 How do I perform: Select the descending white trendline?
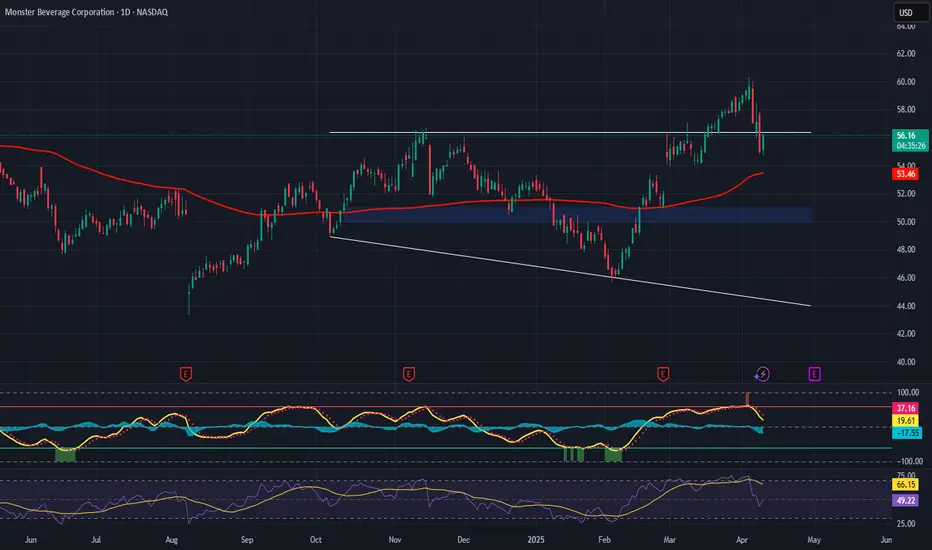coord(571,272)
